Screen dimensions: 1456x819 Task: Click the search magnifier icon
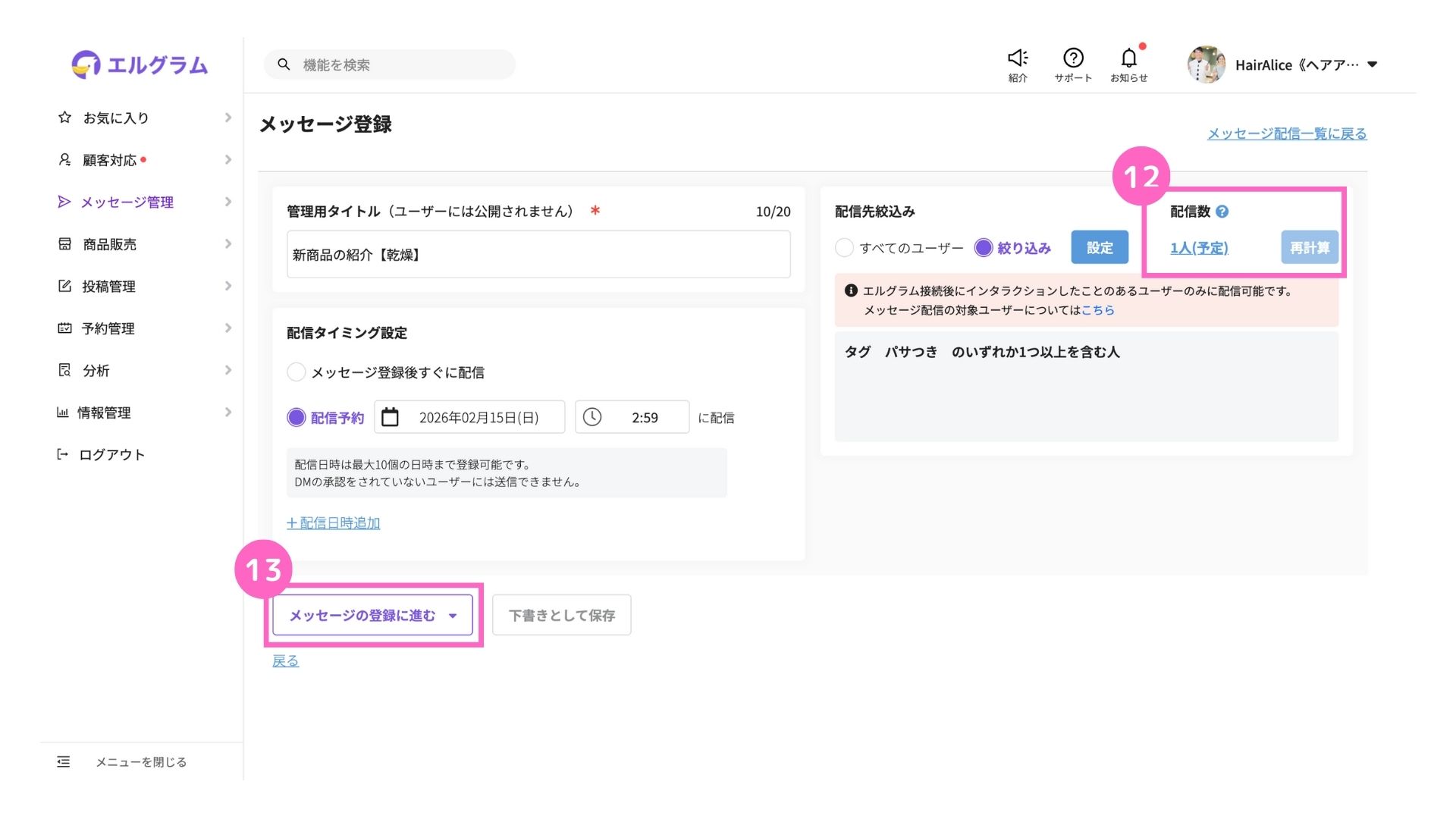point(284,64)
